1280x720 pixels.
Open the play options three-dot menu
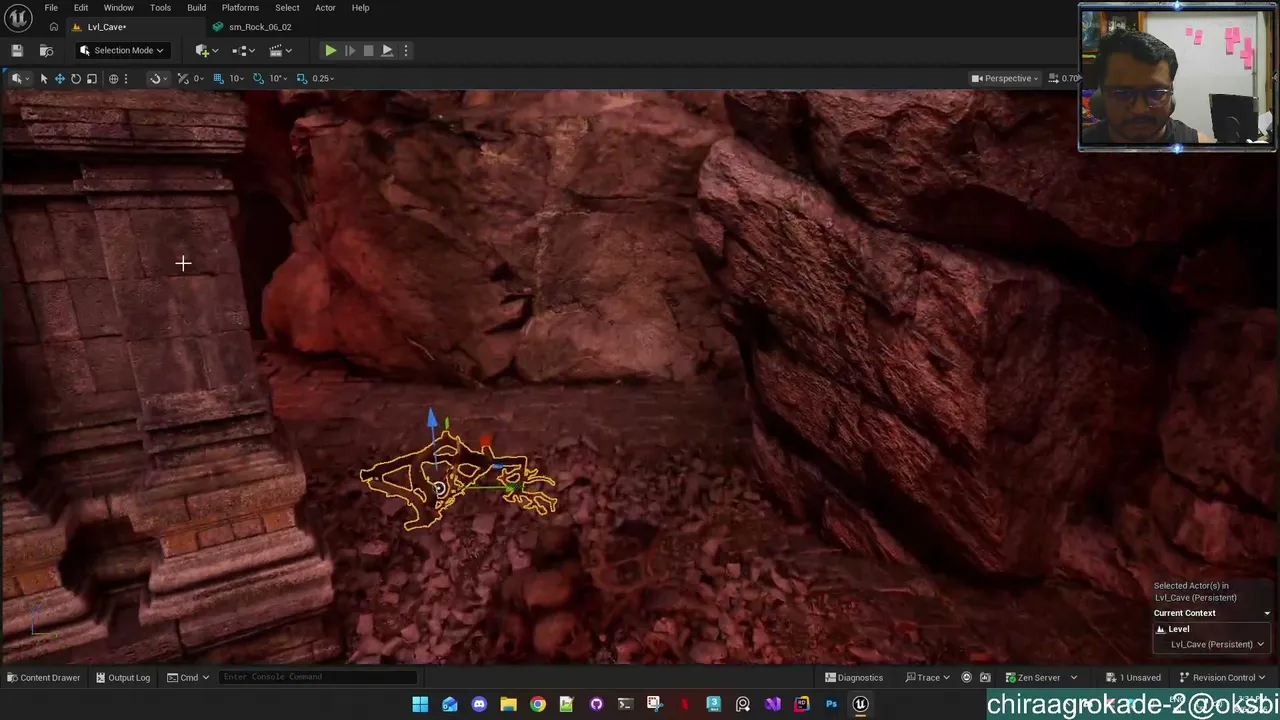click(x=405, y=50)
